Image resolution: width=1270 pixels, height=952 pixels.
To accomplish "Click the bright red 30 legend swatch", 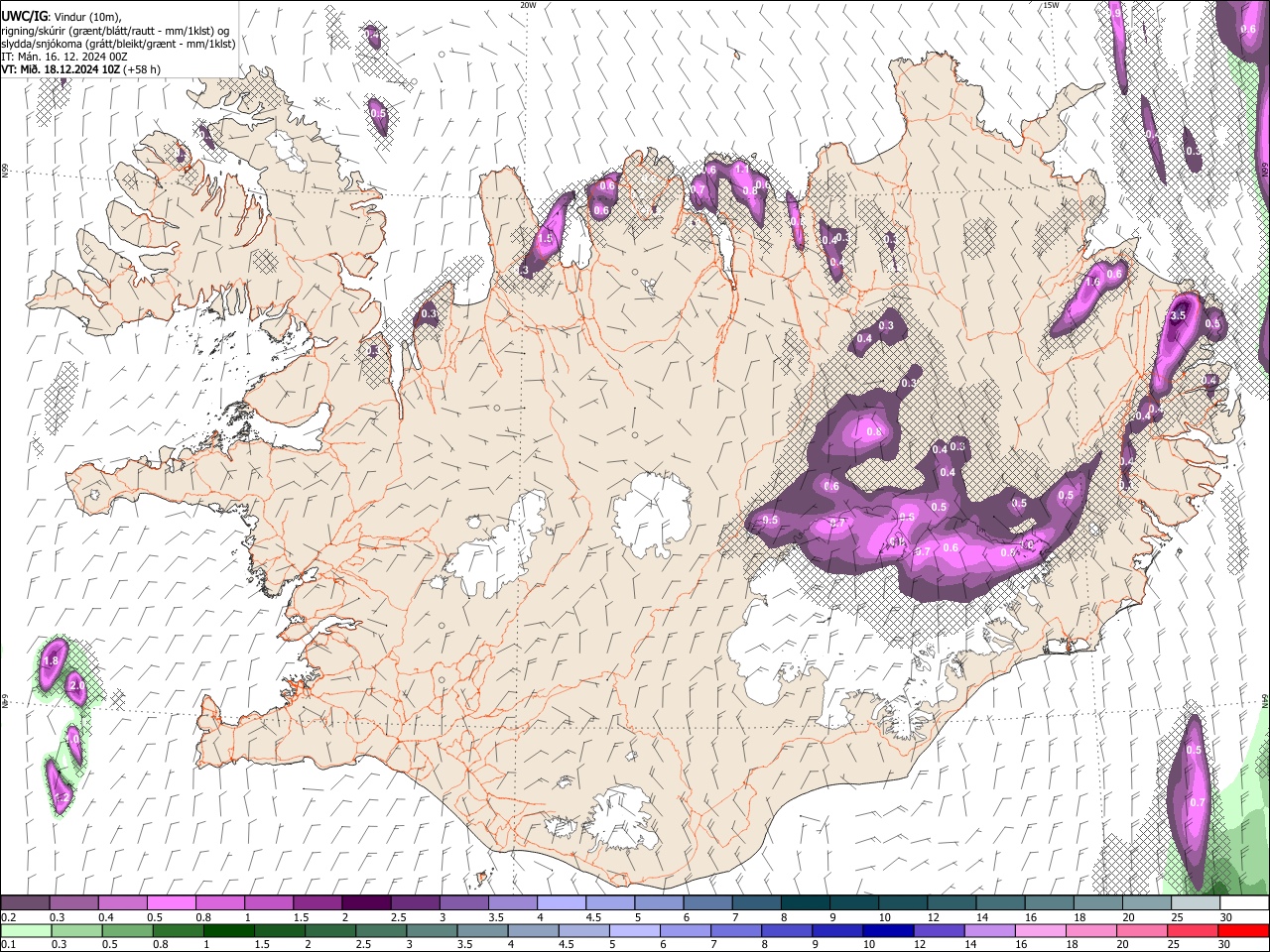I will coord(1241,930).
